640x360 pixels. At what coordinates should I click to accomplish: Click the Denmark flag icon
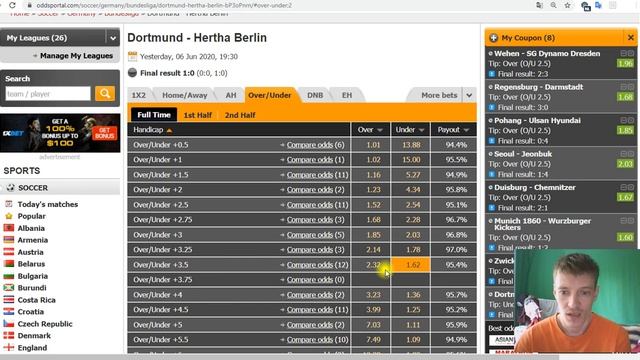(9, 336)
